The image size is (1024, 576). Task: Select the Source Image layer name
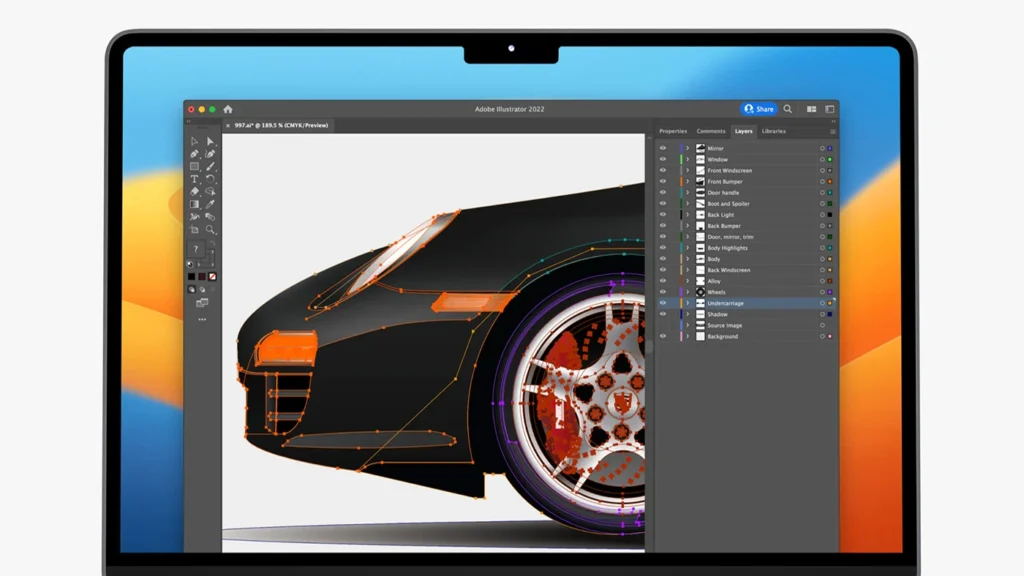coord(726,325)
